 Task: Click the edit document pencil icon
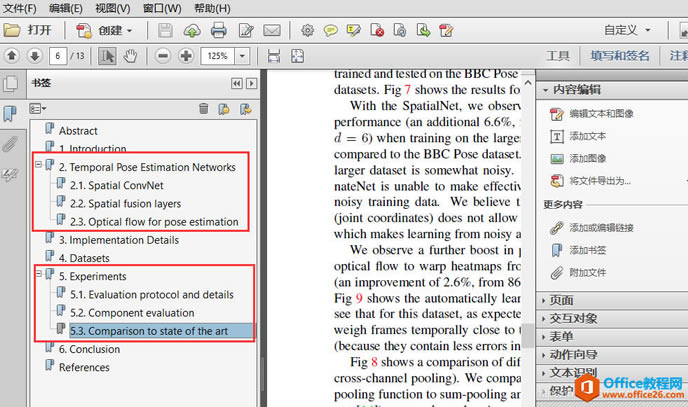[x=246, y=30]
